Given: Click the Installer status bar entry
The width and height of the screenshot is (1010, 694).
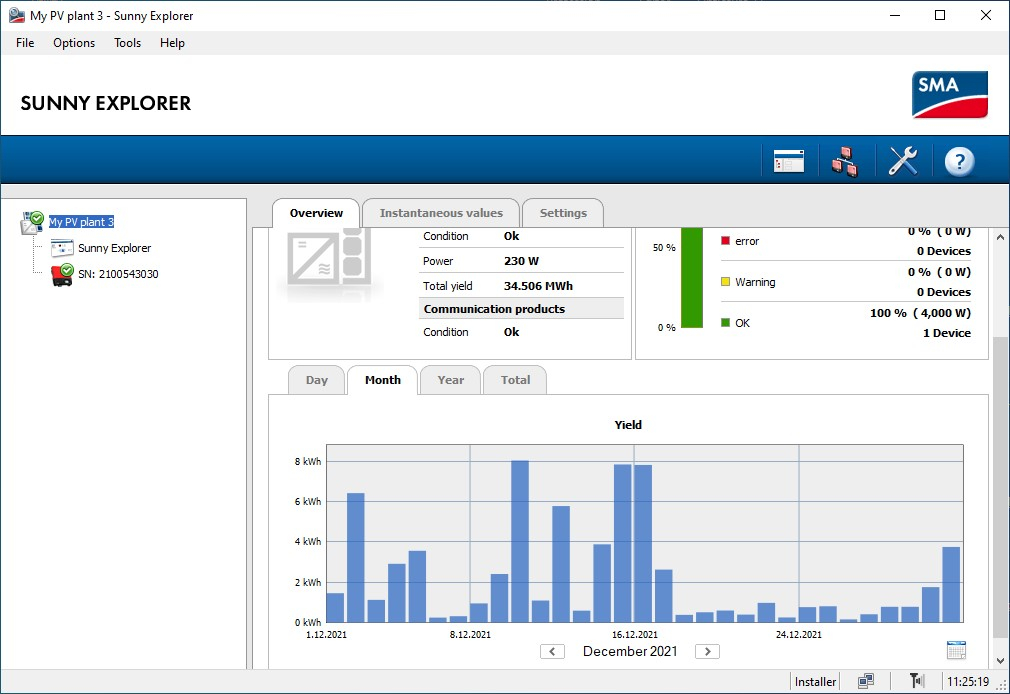Looking at the screenshot, I should (815, 682).
